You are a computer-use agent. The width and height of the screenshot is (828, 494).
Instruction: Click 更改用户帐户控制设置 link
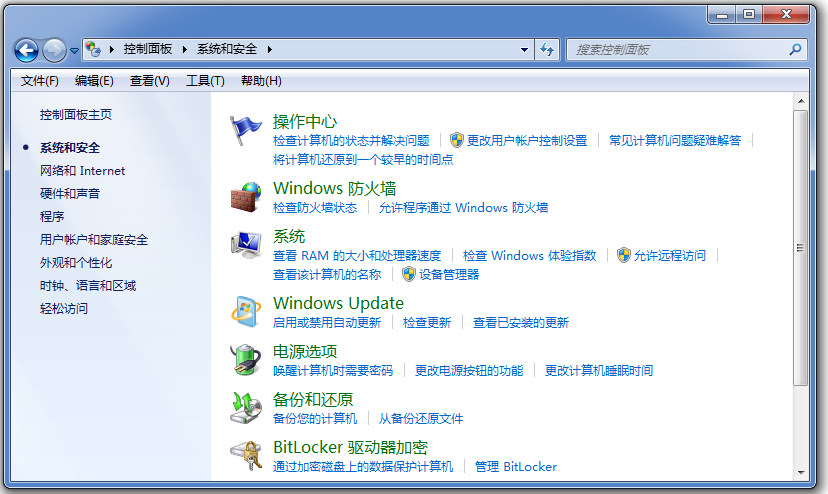(x=527, y=141)
